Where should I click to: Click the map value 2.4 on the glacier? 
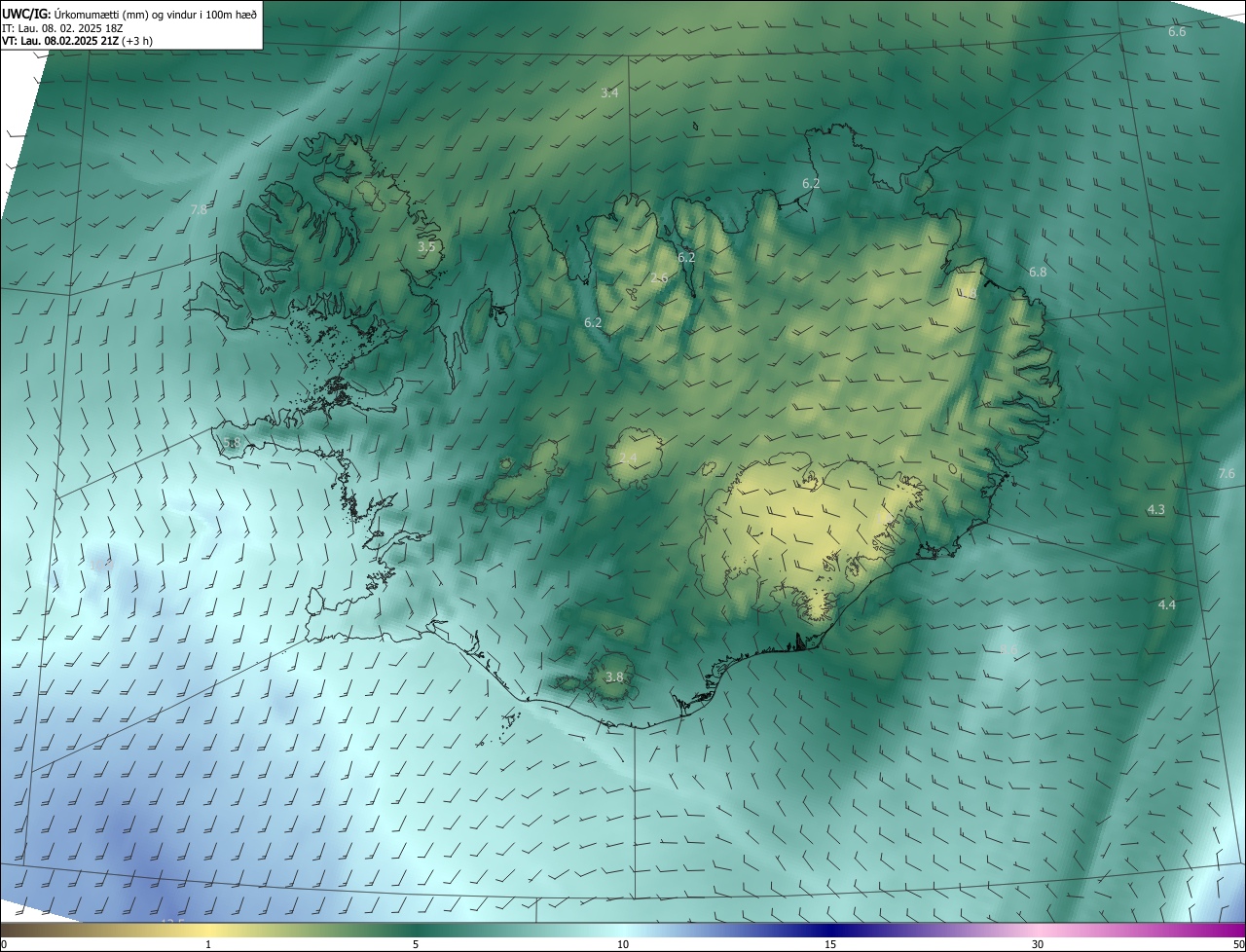(x=628, y=458)
